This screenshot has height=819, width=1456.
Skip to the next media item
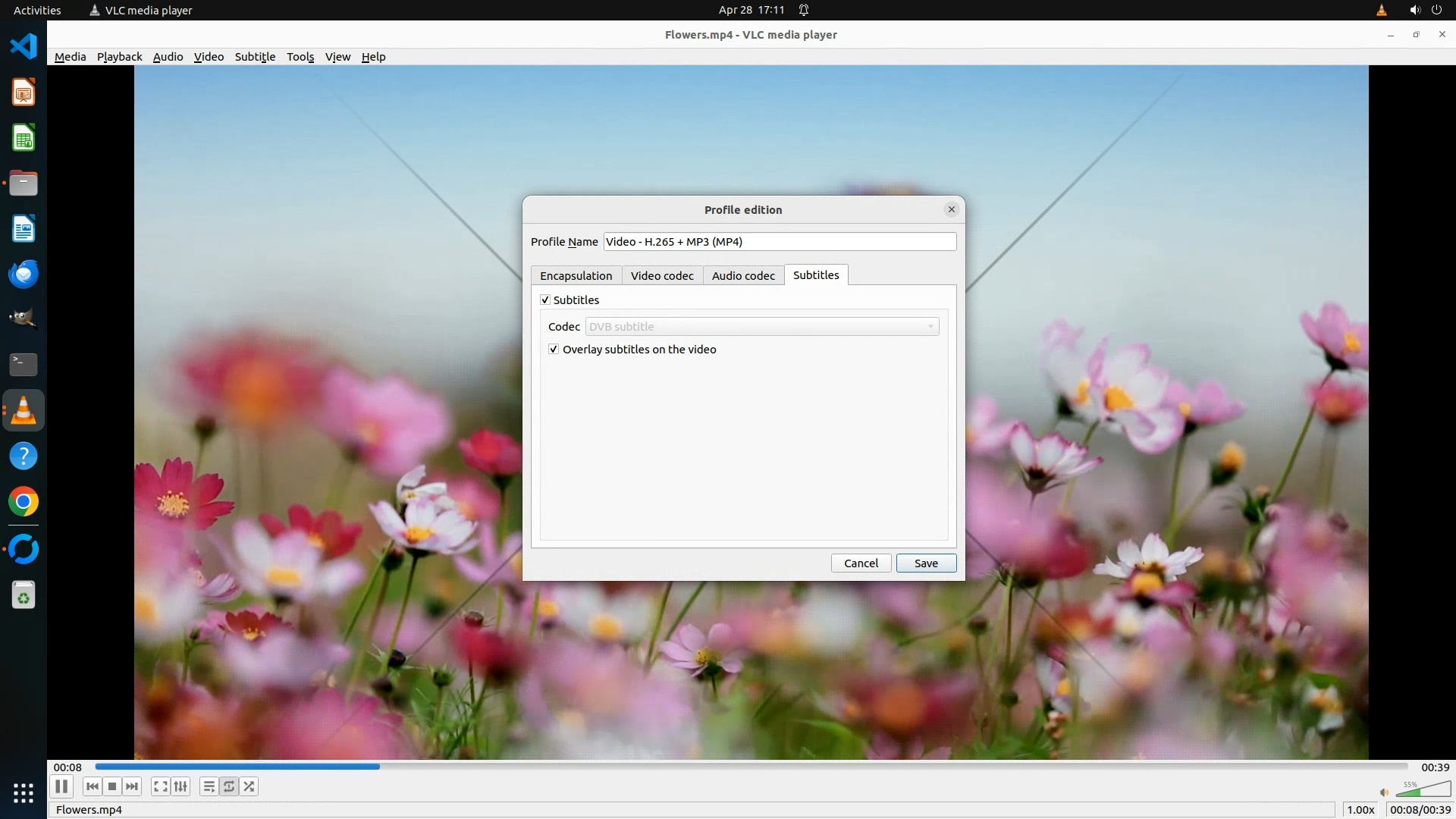pyautogui.click(x=132, y=786)
